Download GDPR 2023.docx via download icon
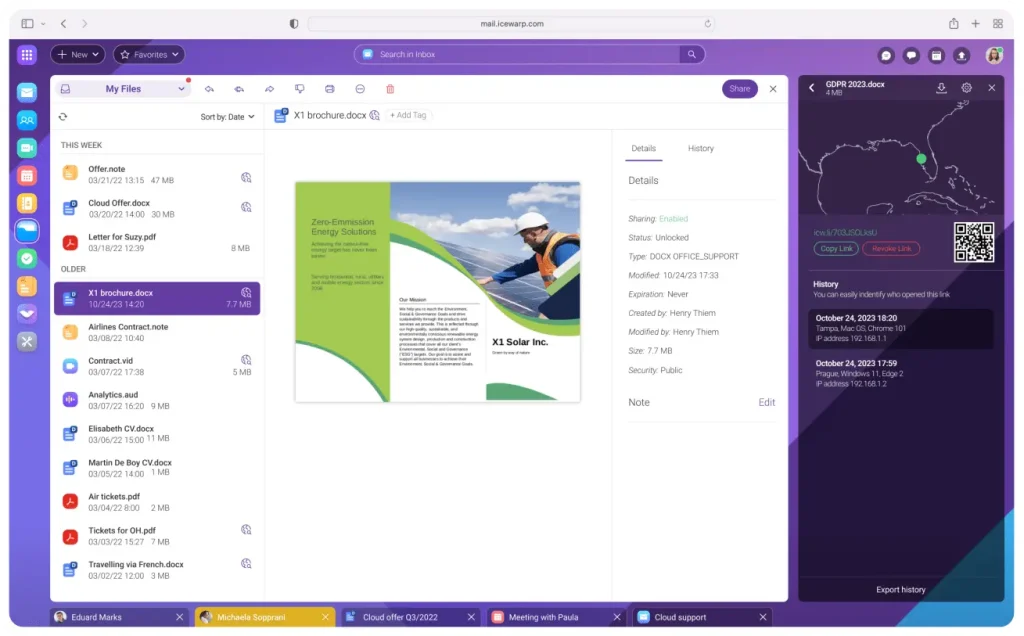Screen dimensions: 1024x636 (x=941, y=88)
